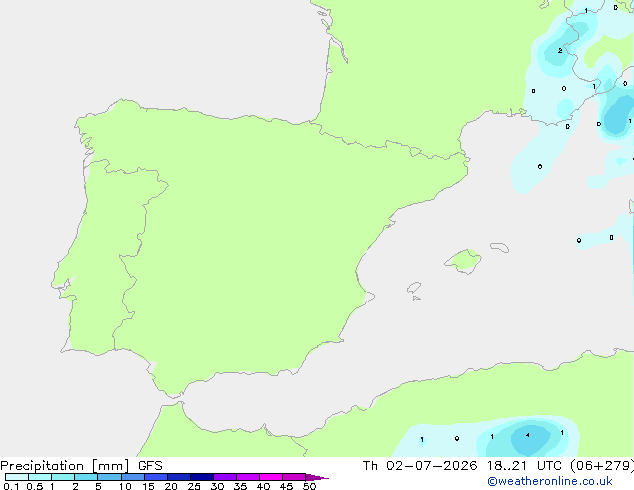
Task: Click the Ibiza island on the map
Action: [414, 288]
